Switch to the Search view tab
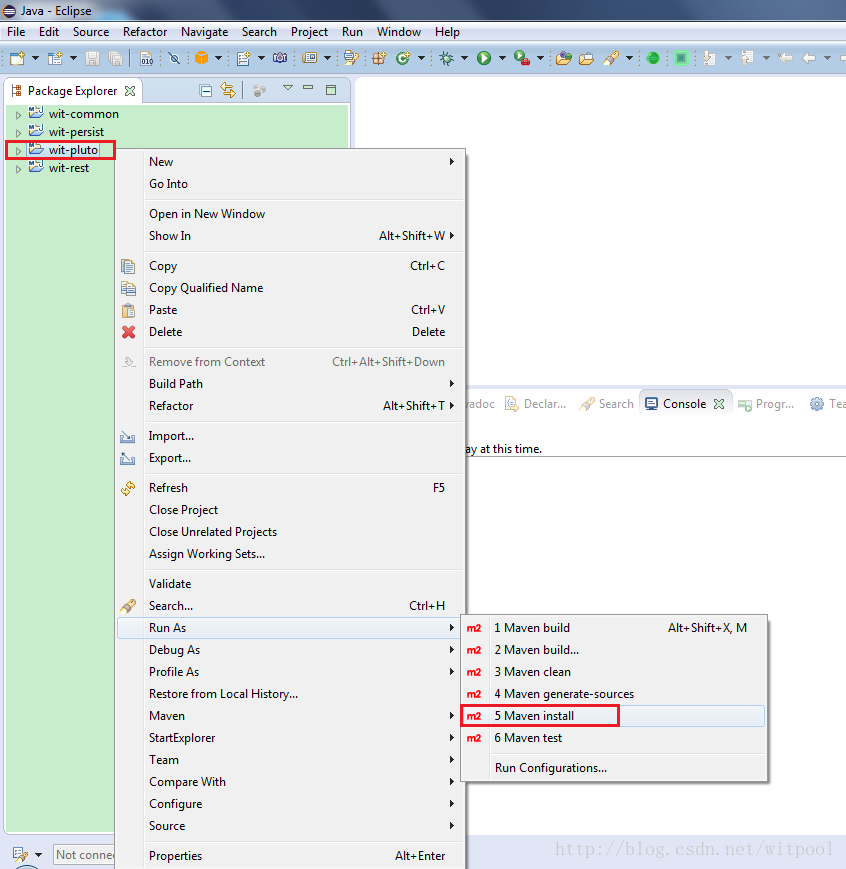846x869 pixels. 607,404
